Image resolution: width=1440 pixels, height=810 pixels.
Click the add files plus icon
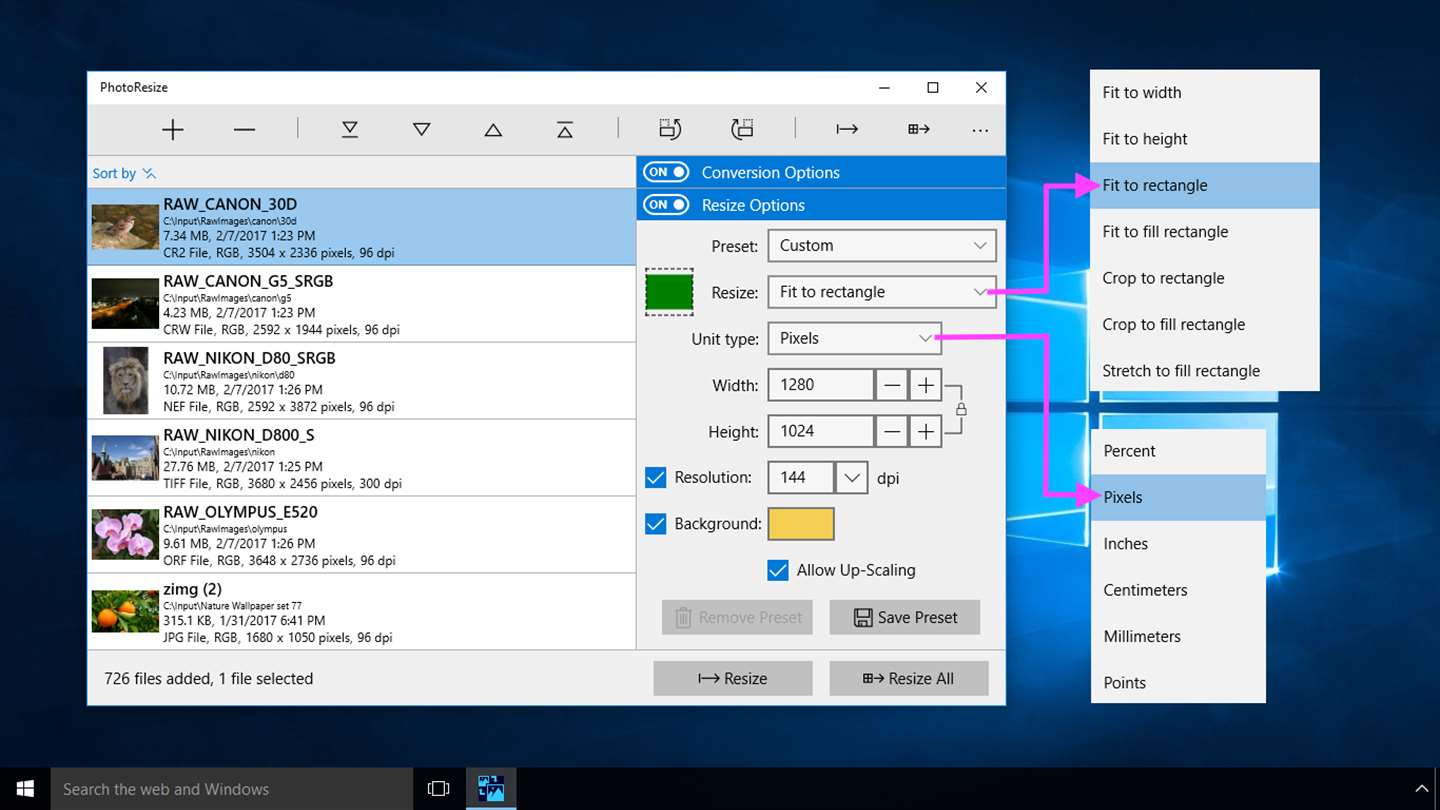(173, 130)
